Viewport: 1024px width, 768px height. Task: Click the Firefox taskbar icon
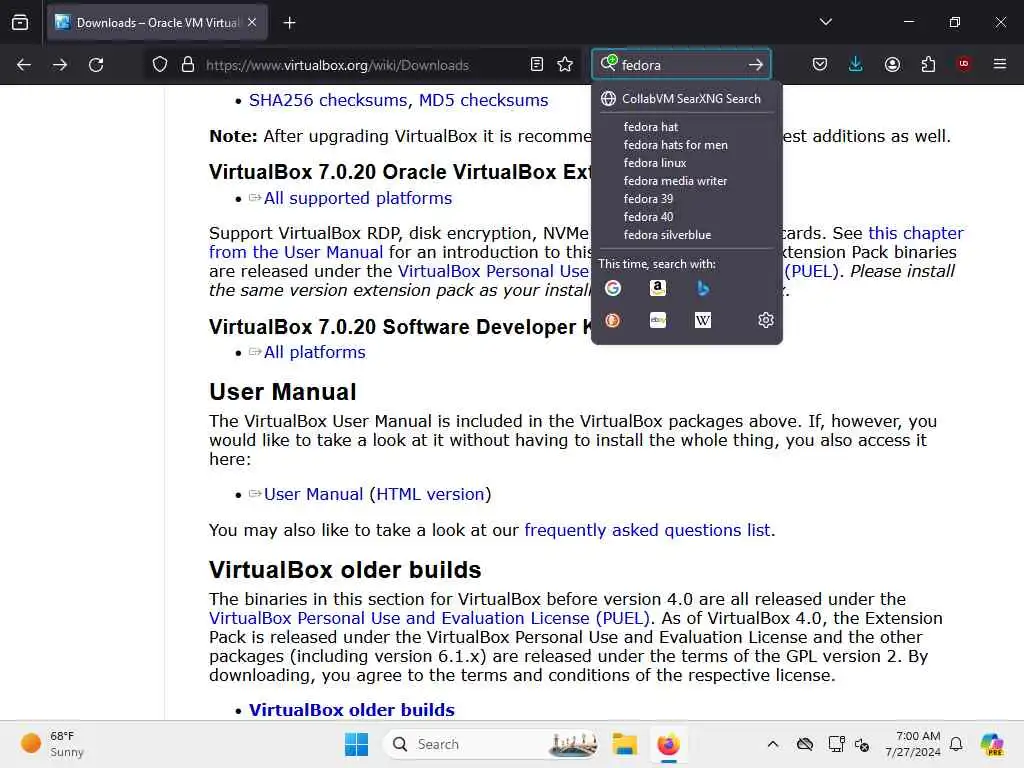(x=668, y=744)
